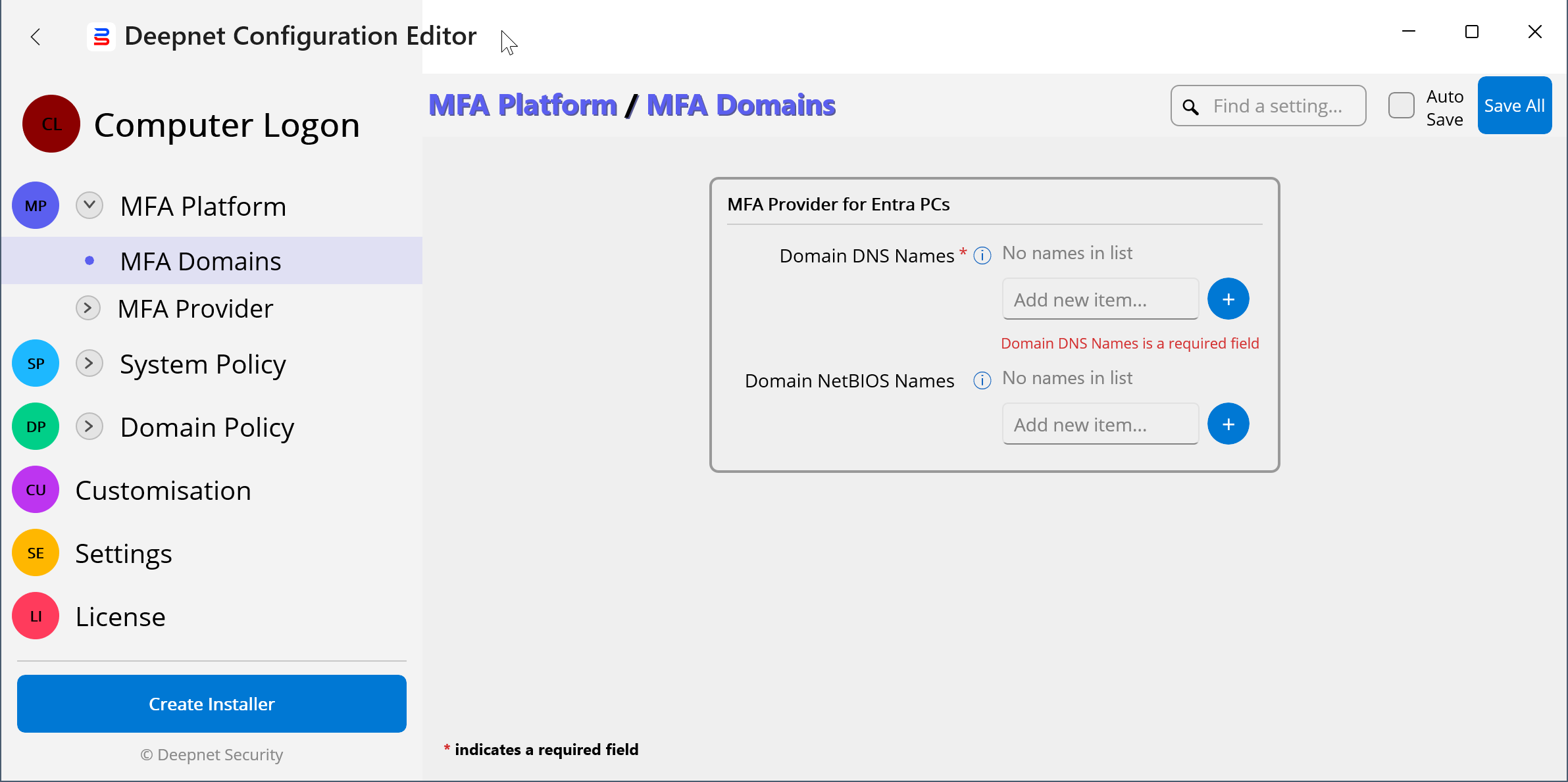Expand the Domain Policy chevron
Viewport: 1568px width, 782px height.
(89, 426)
